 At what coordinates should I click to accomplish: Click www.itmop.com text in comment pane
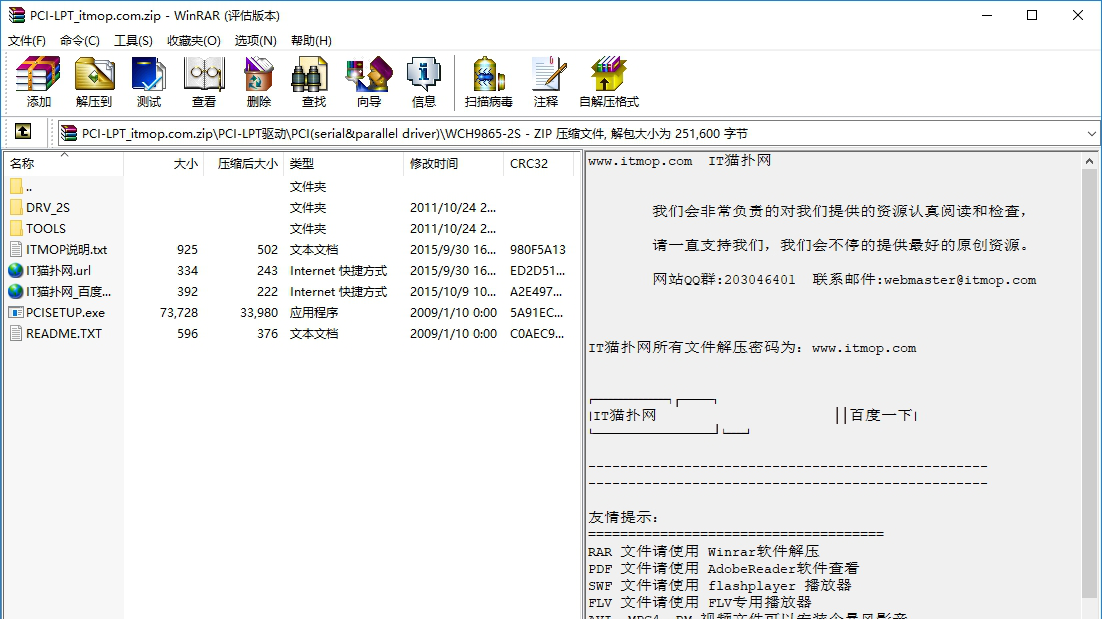(x=640, y=161)
